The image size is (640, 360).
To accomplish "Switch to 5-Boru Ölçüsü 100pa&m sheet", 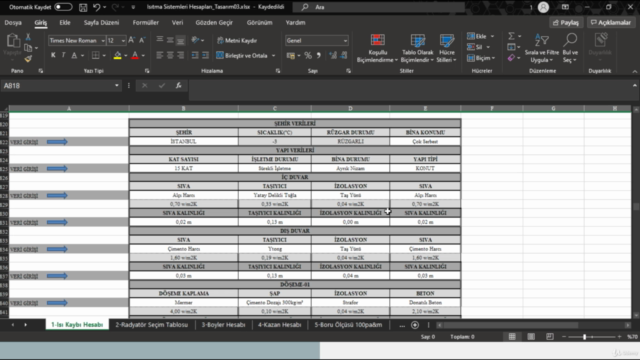I will [348, 324].
